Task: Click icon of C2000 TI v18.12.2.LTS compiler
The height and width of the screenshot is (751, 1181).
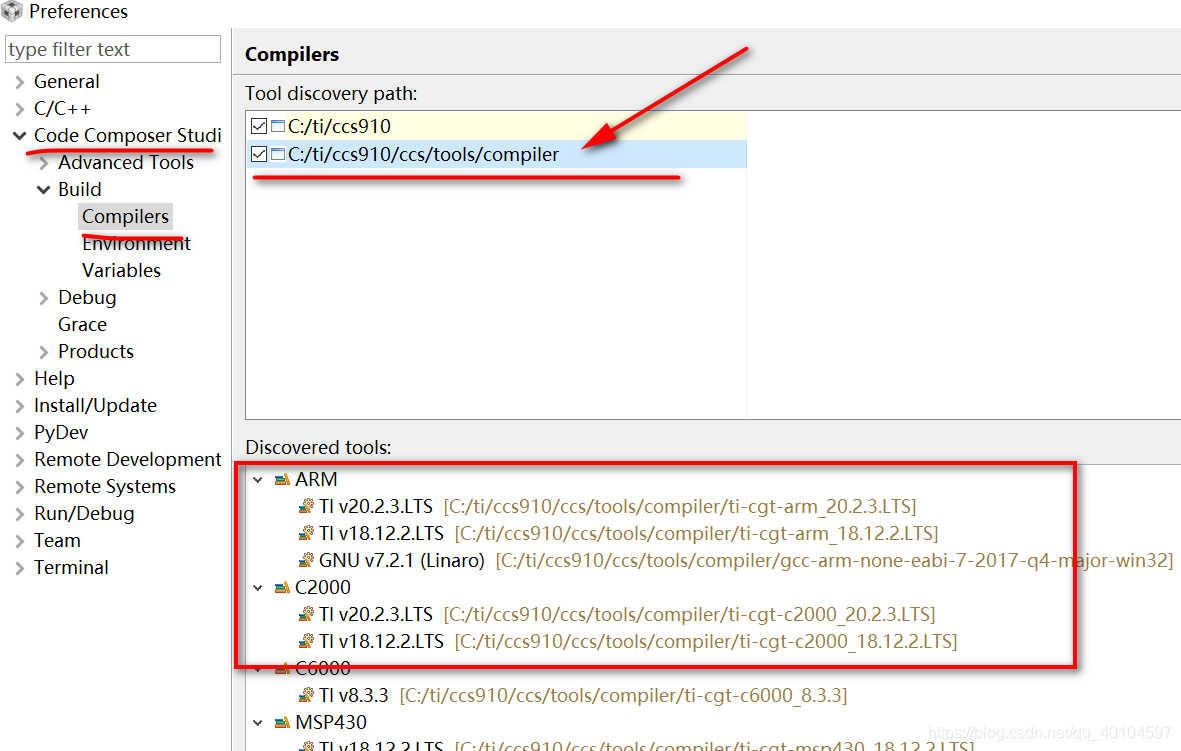Action: (x=307, y=641)
